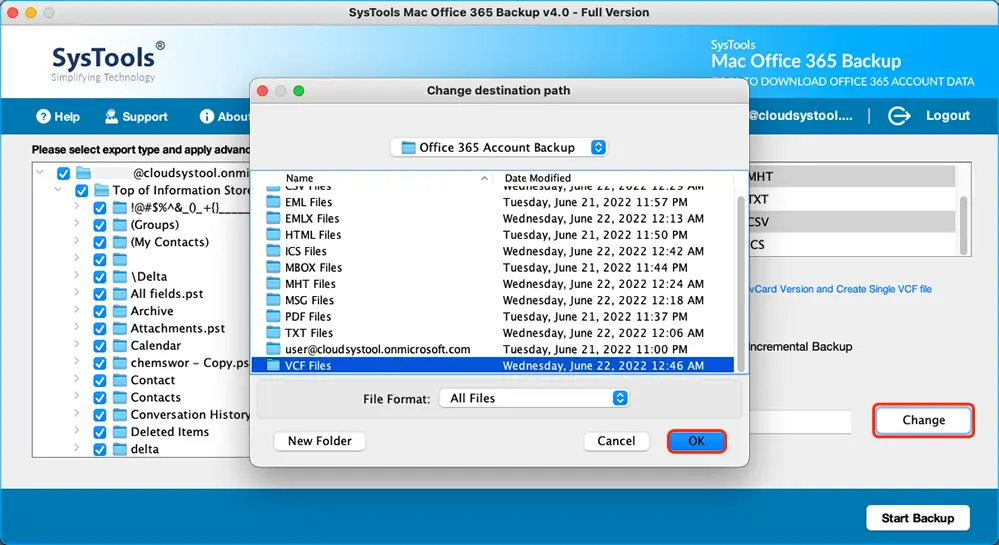Click the PDF Files folder icon

pyautogui.click(x=273, y=316)
